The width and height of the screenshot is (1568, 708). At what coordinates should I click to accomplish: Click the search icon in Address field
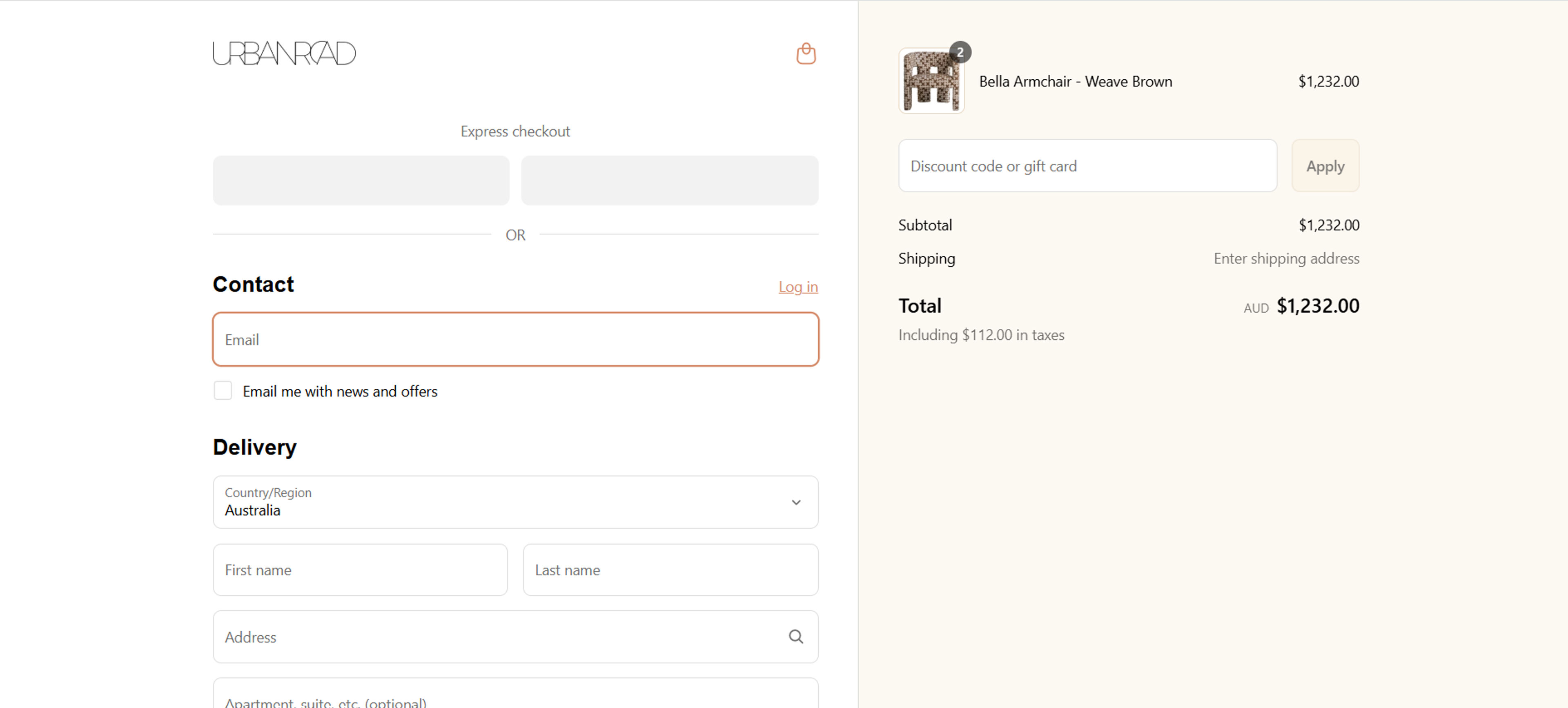point(795,636)
